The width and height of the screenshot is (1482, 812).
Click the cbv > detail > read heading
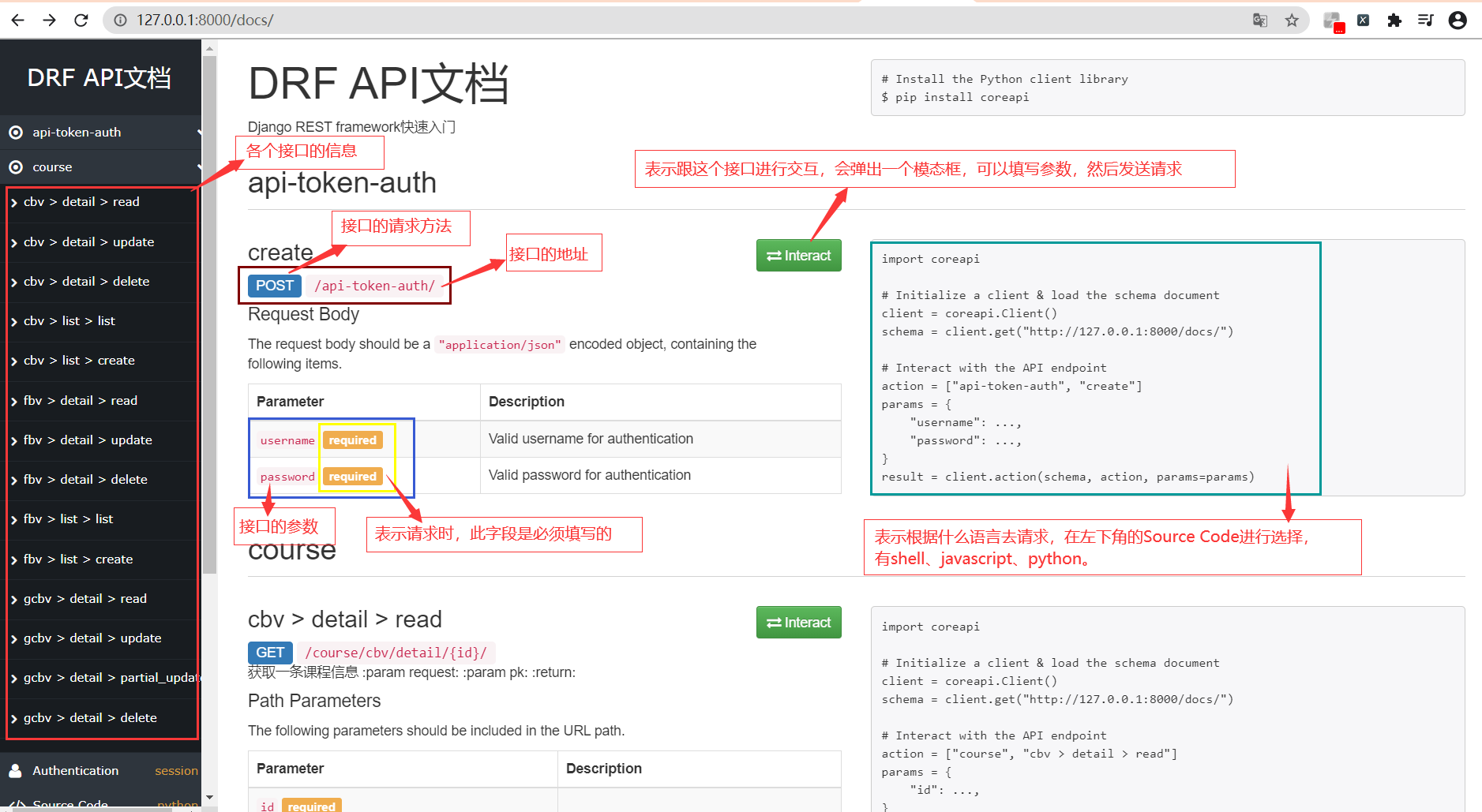(x=345, y=619)
